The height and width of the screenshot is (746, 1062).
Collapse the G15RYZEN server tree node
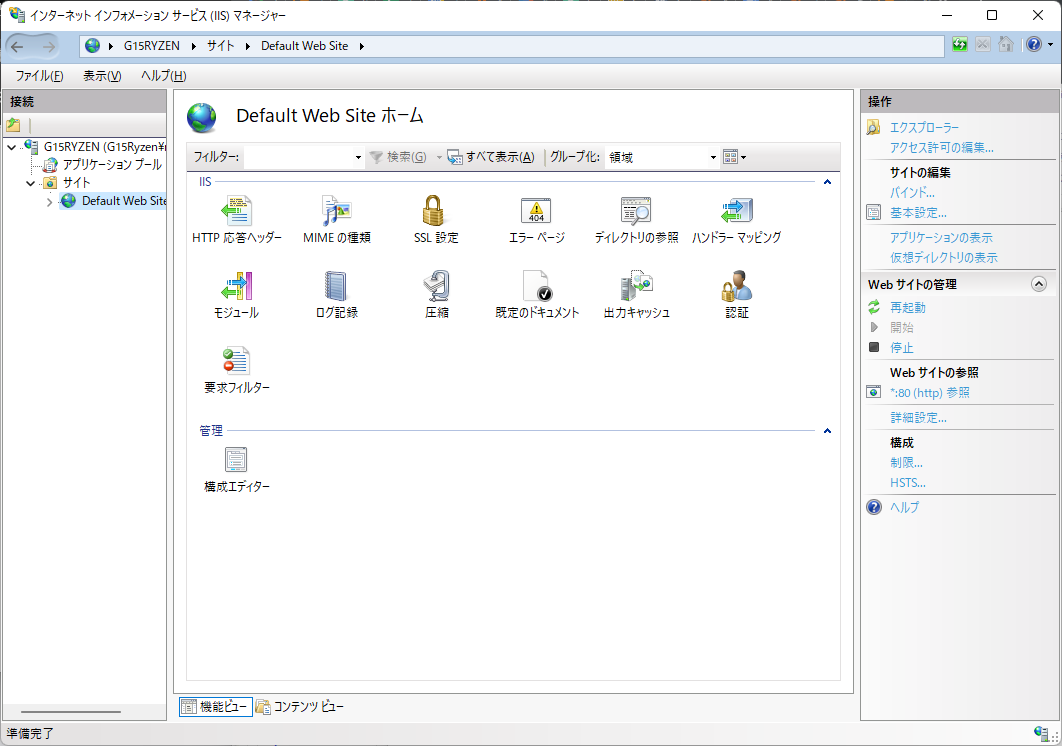coord(12,147)
